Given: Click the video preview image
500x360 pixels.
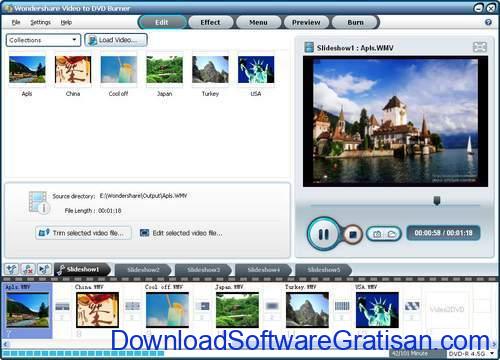Looking at the screenshot, I should click(x=395, y=121).
